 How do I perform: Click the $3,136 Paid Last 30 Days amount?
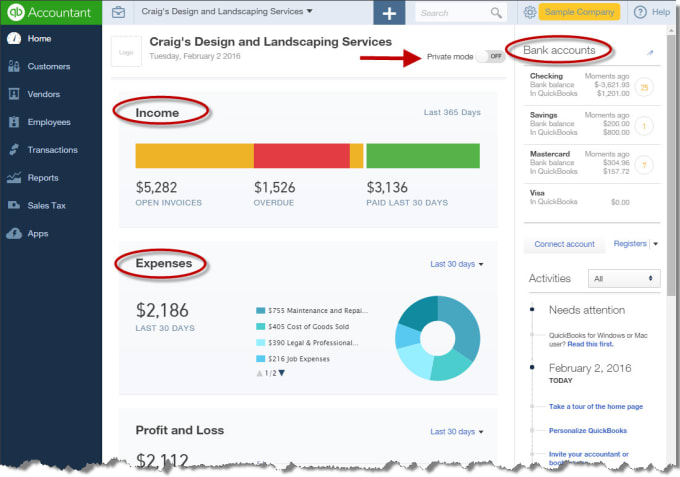click(x=387, y=187)
